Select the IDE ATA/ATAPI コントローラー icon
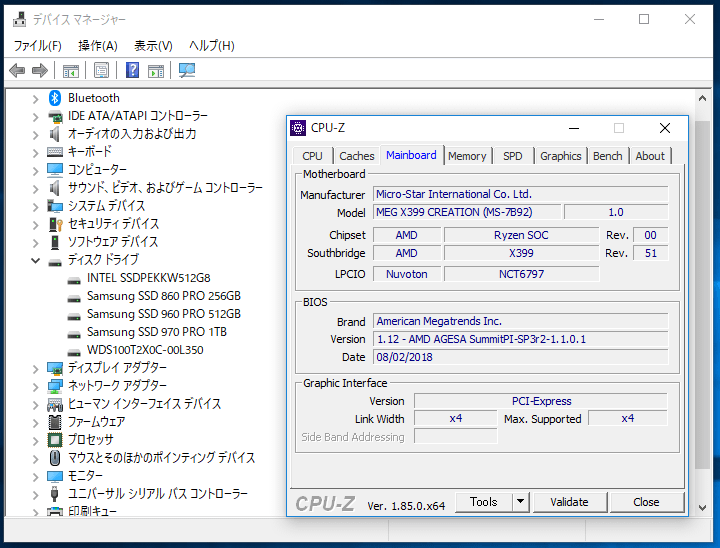This screenshot has width=720, height=548. [55, 116]
